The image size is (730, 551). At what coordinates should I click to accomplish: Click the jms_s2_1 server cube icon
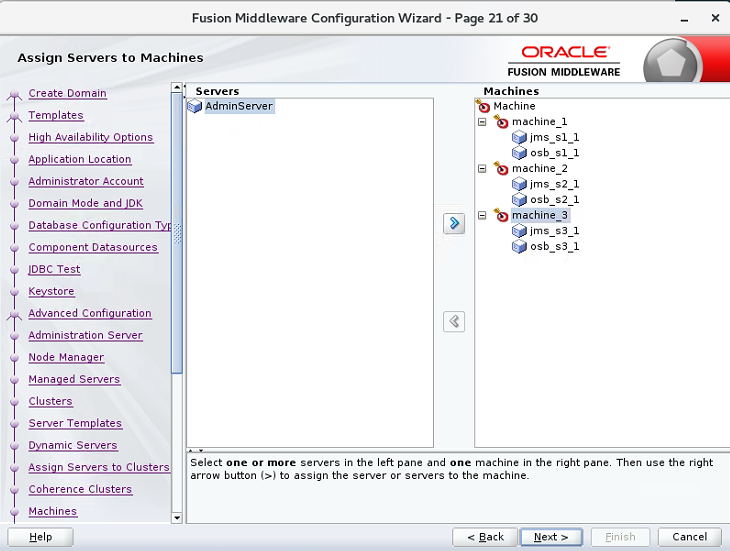519,184
